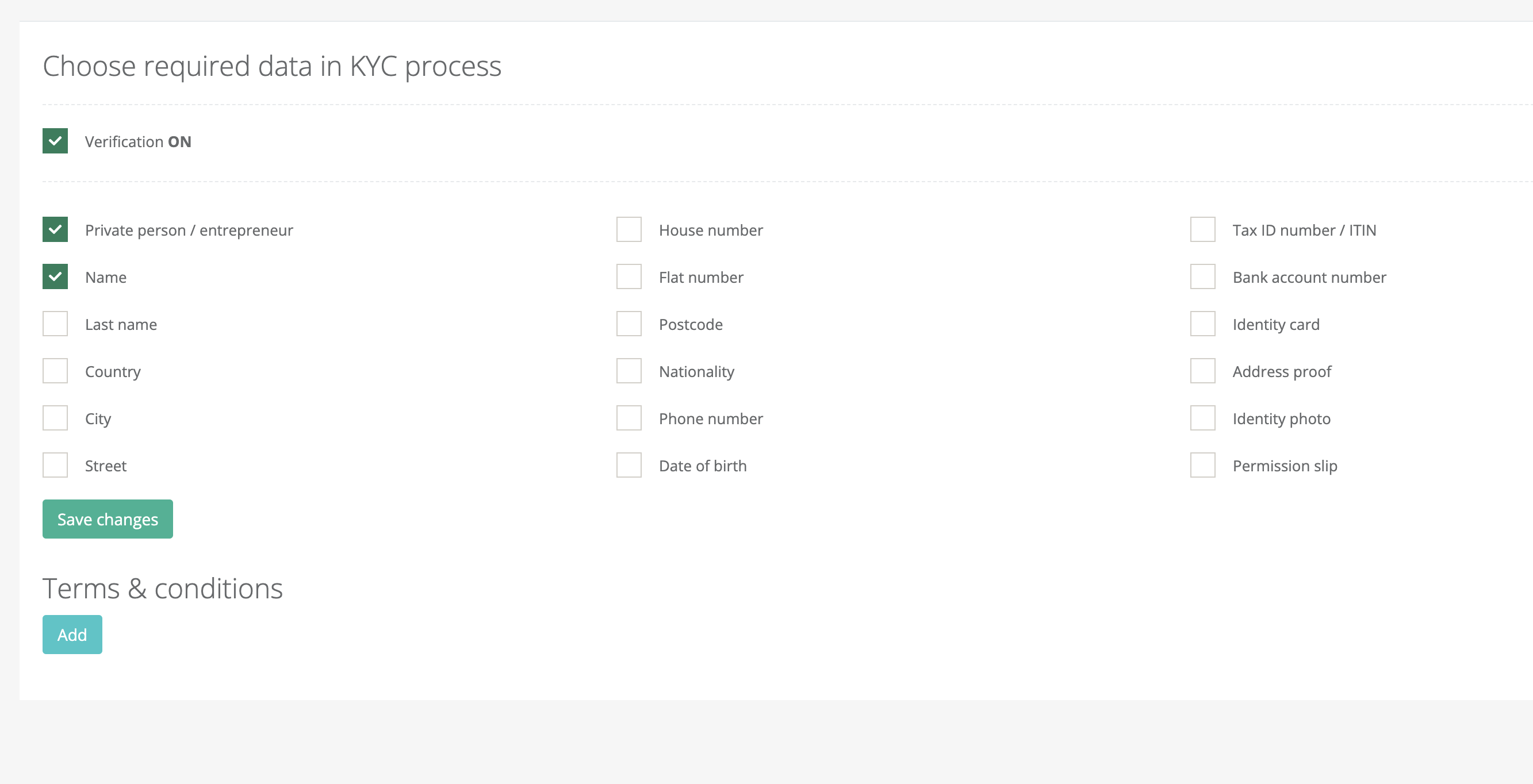Screen dimensions: 1533x784
Task: Require Phone number in KYC
Action: coord(628,418)
